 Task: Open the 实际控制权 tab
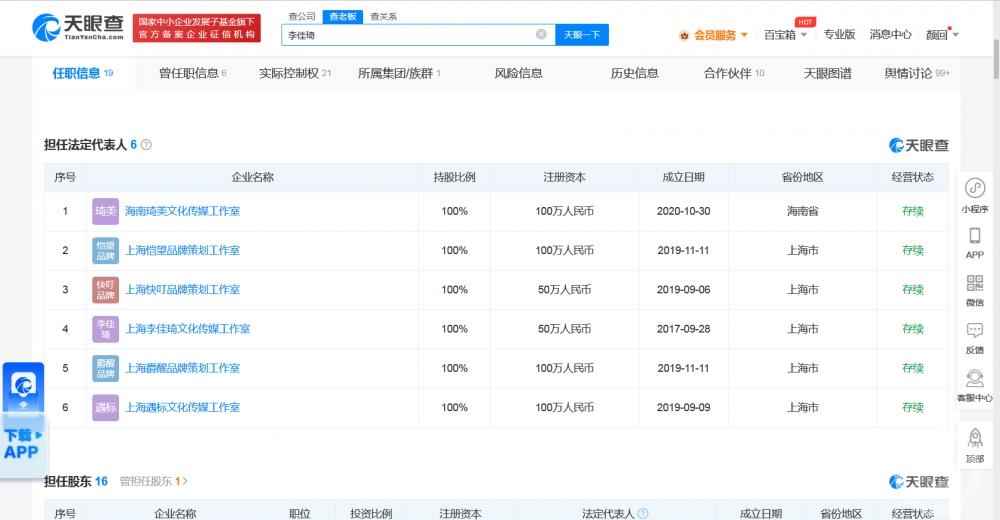pyautogui.click(x=295, y=73)
